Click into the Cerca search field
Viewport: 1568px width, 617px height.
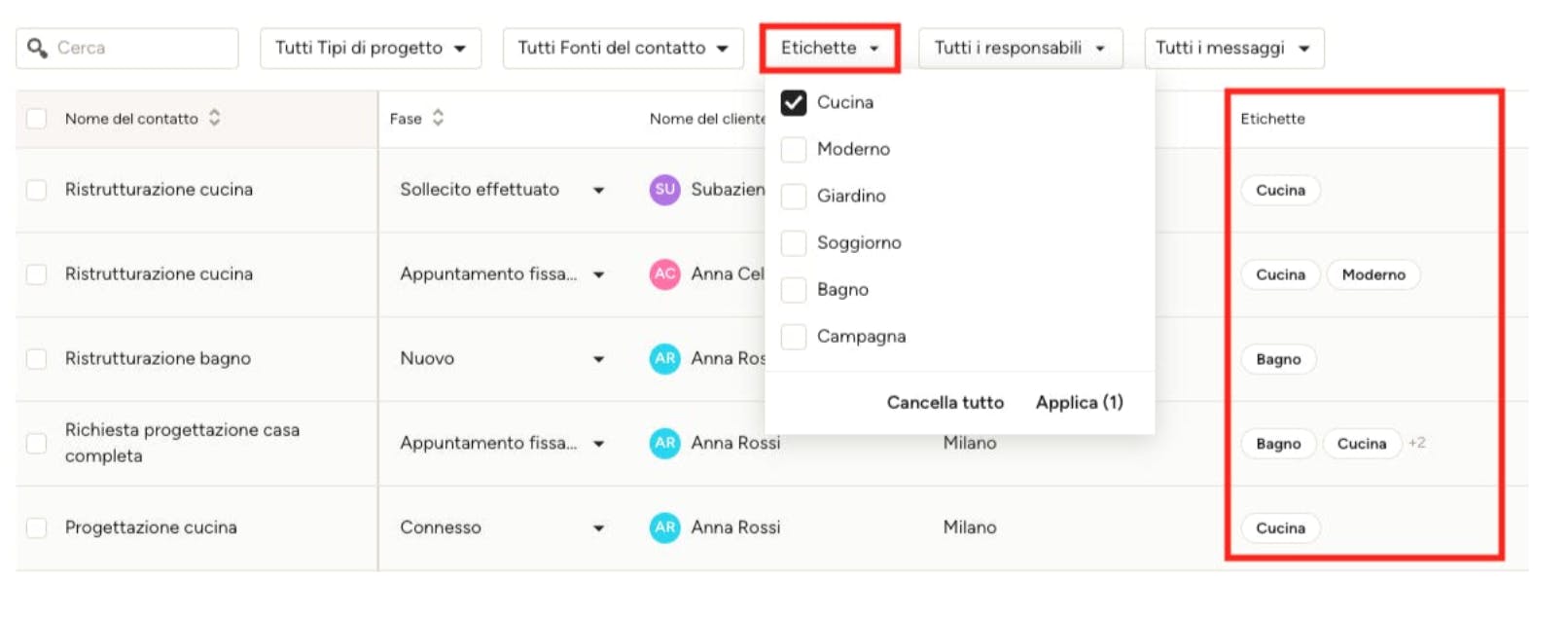pyautogui.click(x=127, y=48)
